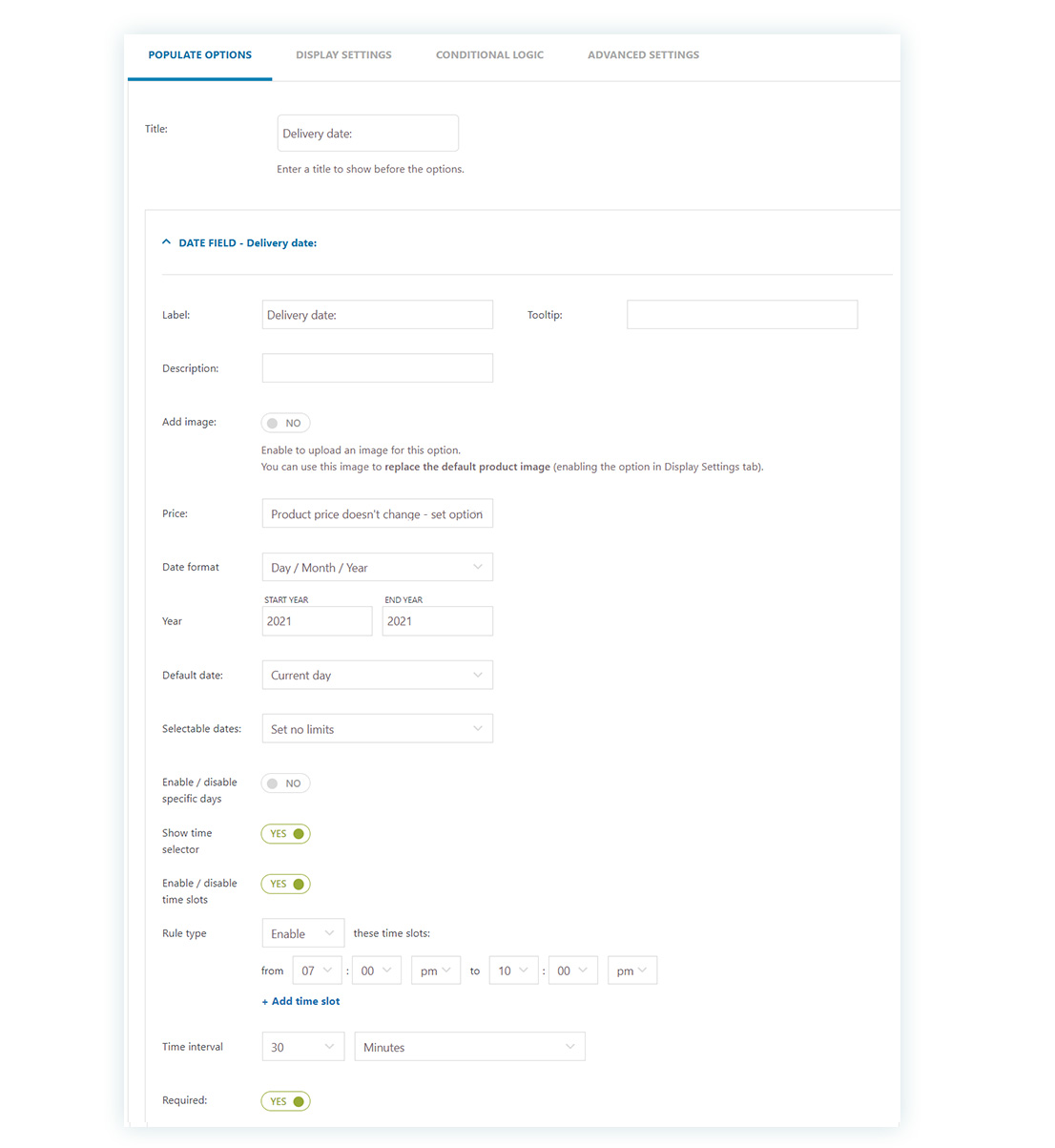Collapse the DATE FIELD section chevron
Screen dimensions: 1055x1148
click(x=167, y=242)
